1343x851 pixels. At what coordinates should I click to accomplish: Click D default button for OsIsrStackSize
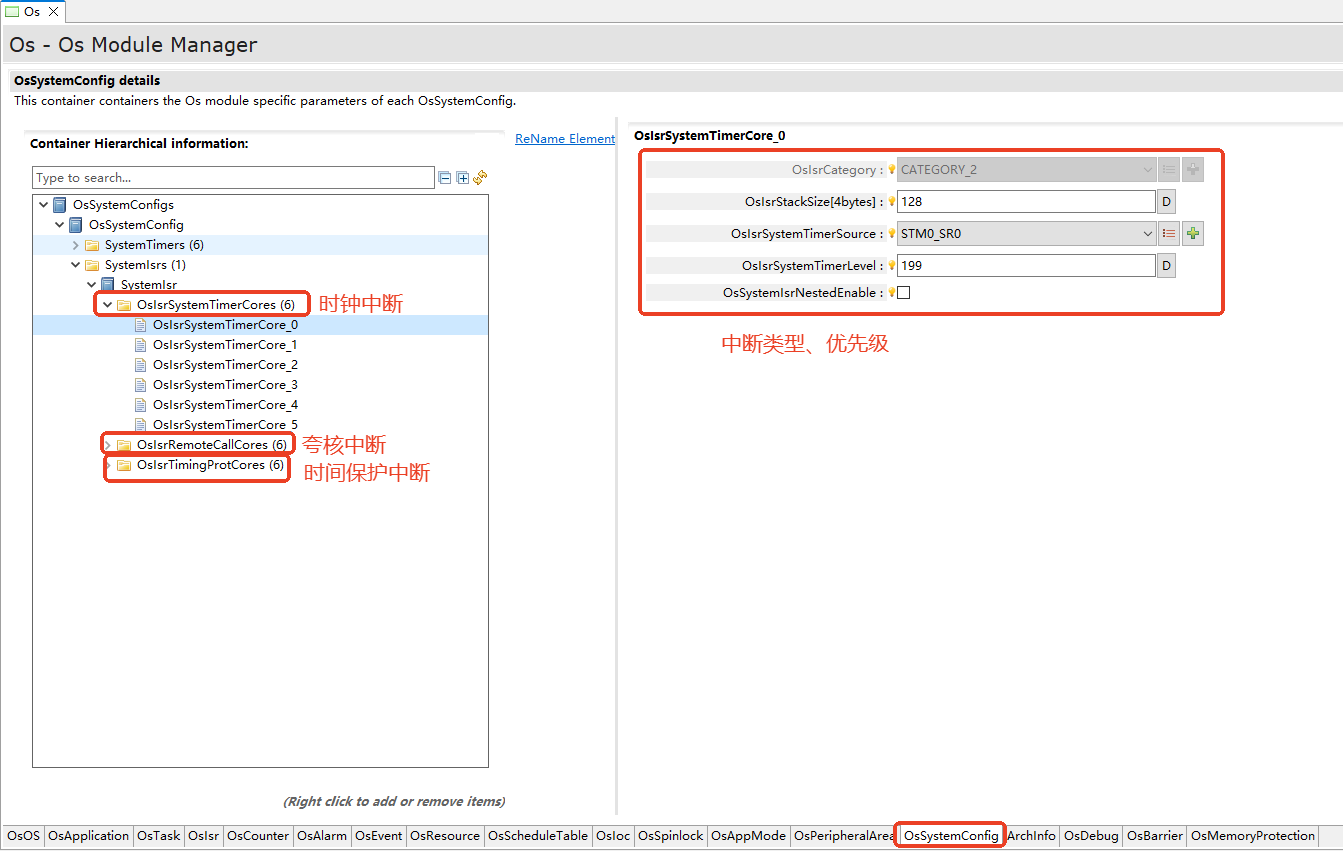coord(1166,202)
